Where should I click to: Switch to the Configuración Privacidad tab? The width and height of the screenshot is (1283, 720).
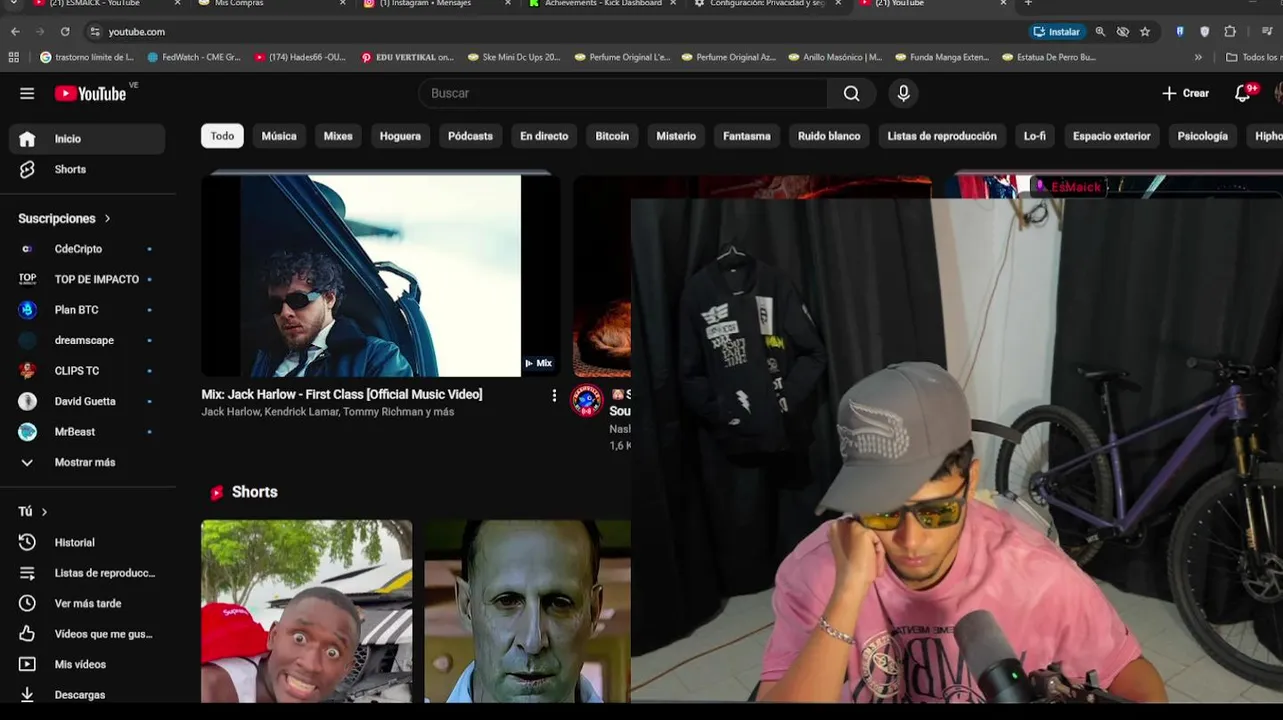766,4
